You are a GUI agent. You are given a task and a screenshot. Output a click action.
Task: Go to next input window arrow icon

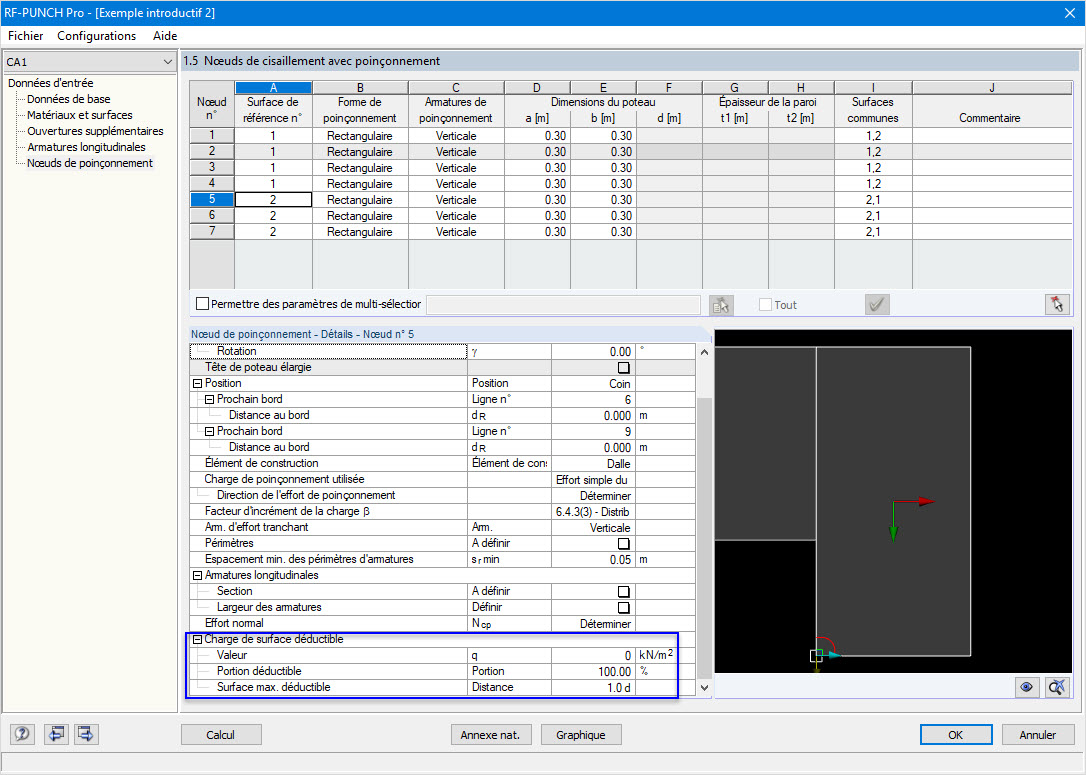coord(87,734)
